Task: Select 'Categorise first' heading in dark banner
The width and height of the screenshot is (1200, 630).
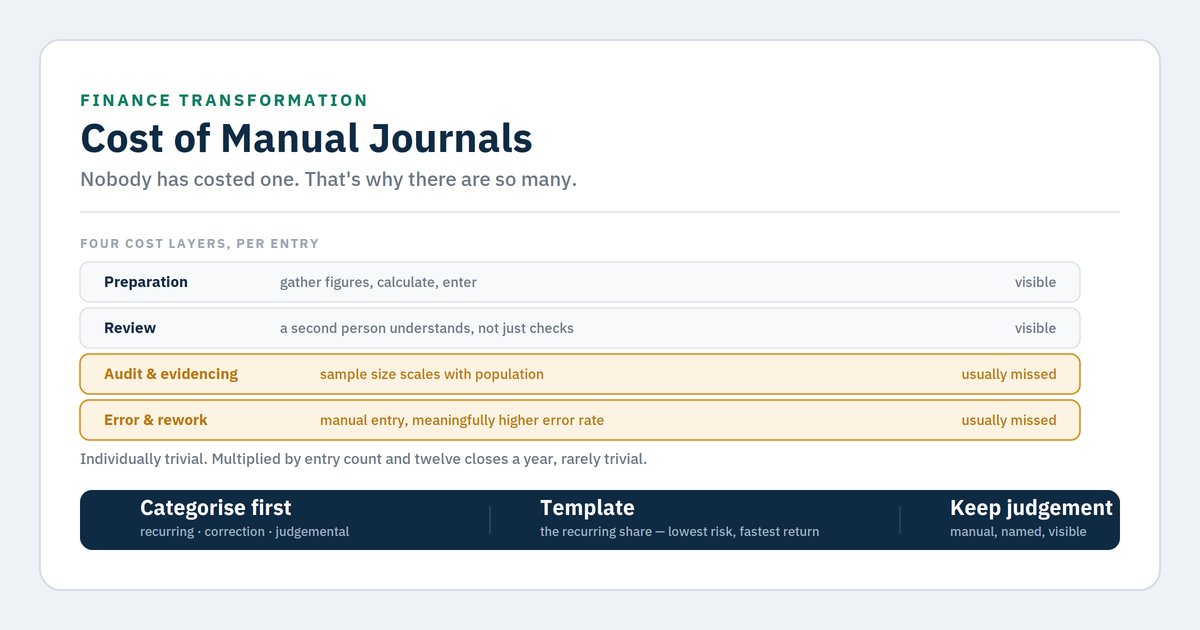Action: pos(216,508)
